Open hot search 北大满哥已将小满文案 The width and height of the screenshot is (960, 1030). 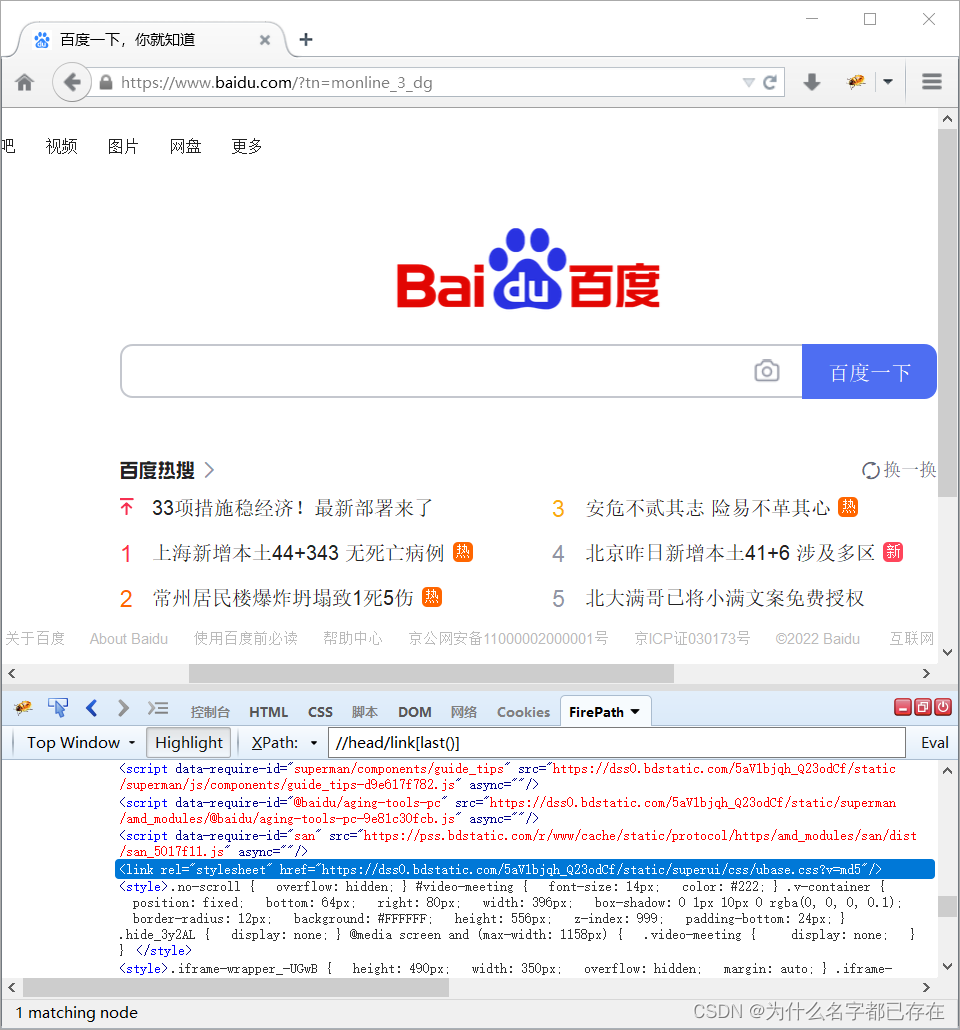724,598
